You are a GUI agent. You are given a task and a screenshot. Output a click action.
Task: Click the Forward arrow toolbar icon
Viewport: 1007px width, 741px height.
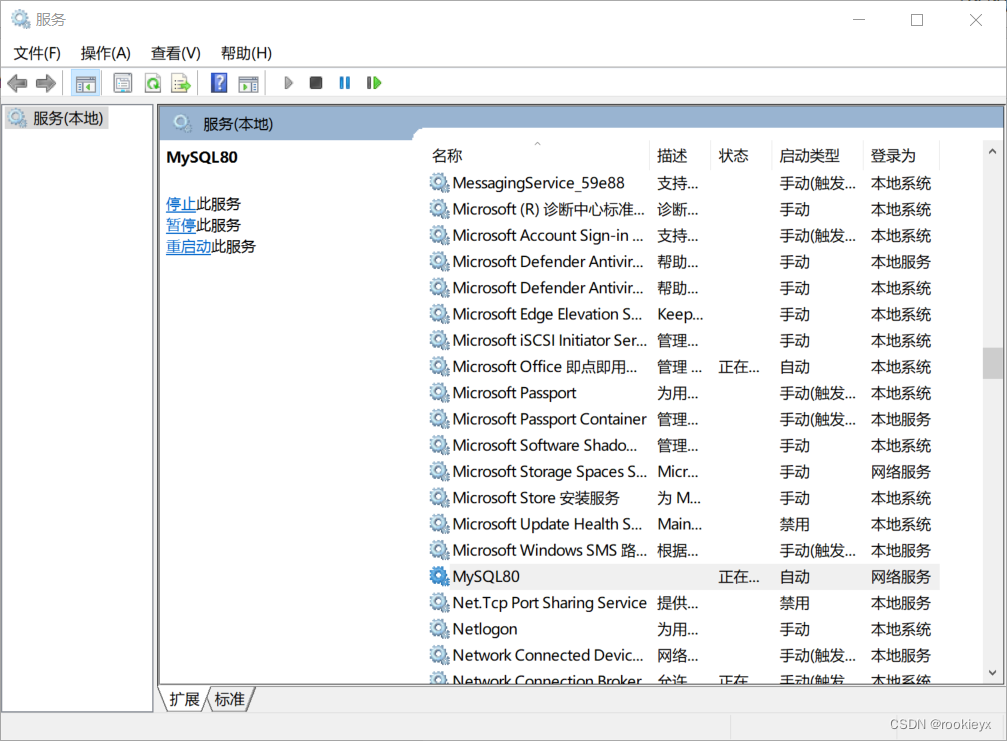pyautogui.click(x=46, y=83)
